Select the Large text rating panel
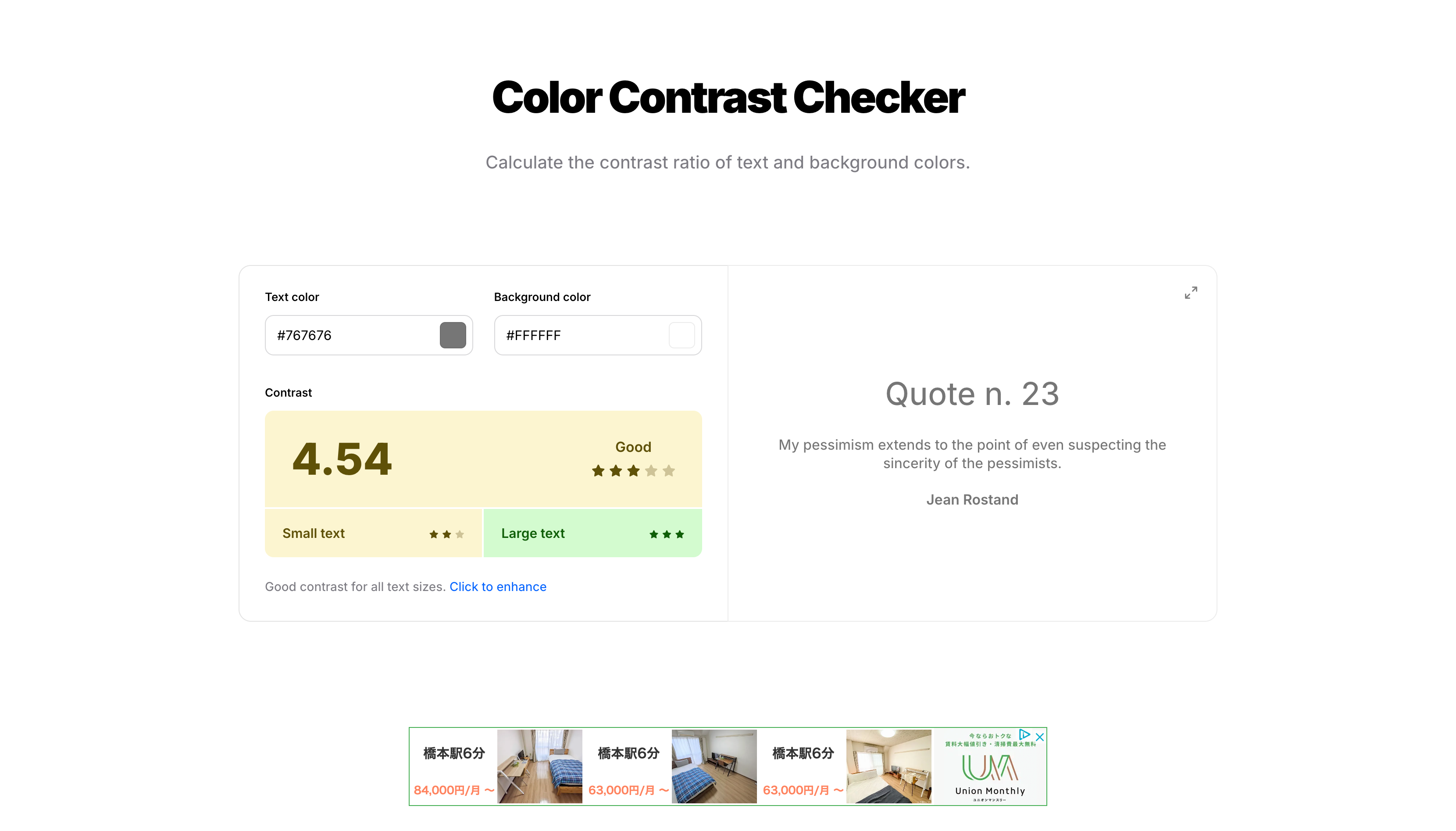This screenshot has width=1456, height=831. point(592,533)
